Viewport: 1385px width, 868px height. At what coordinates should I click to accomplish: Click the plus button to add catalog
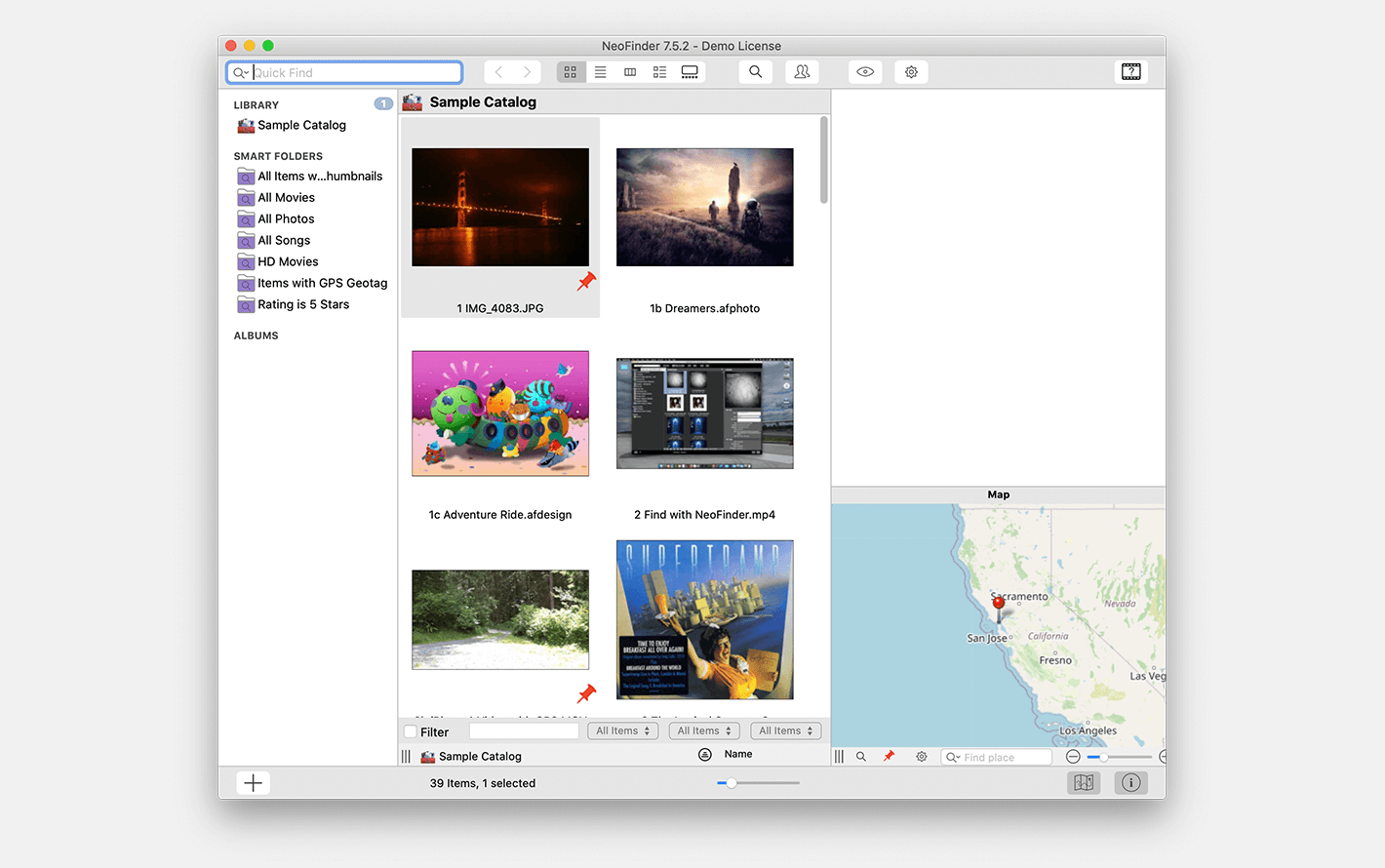pos(253,783)
